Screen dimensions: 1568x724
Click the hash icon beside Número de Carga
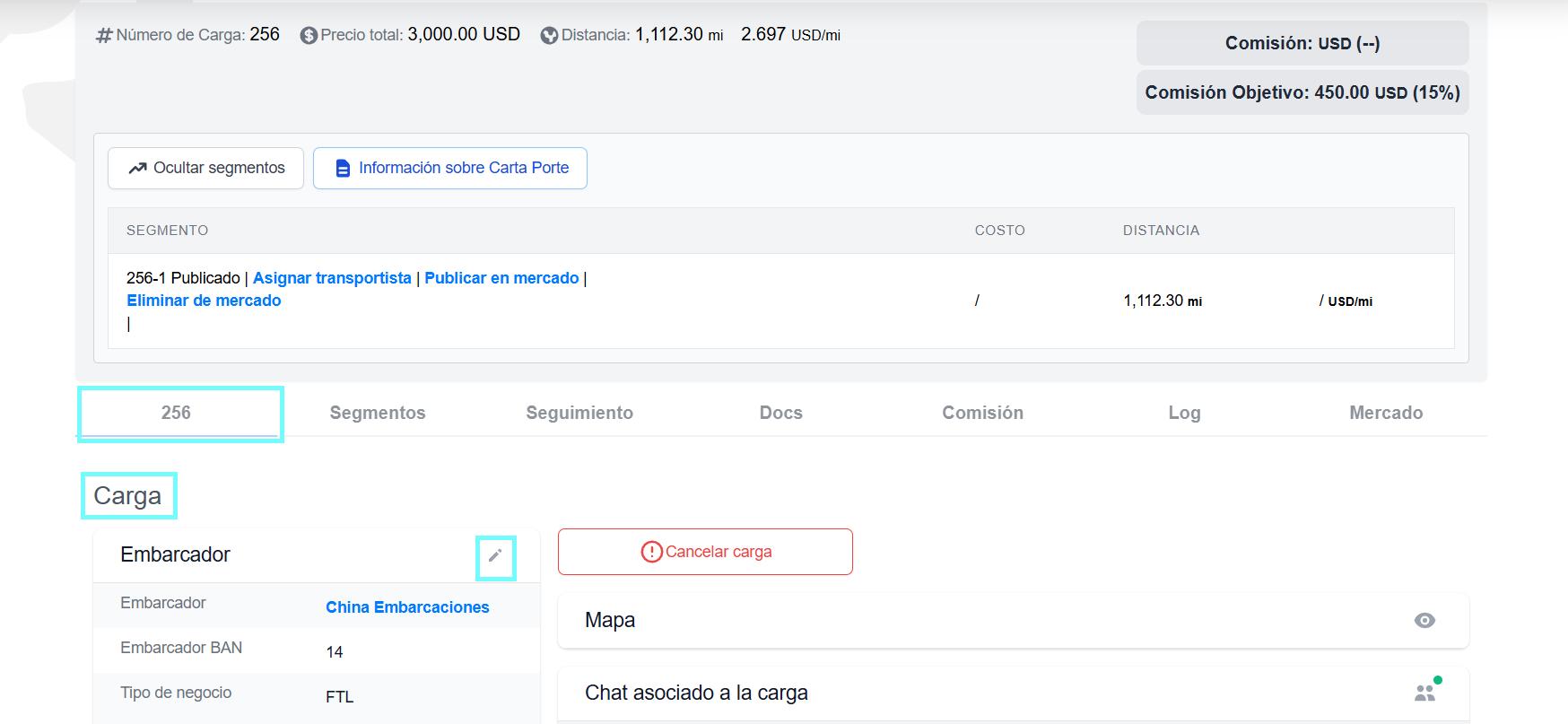(104, 35)
